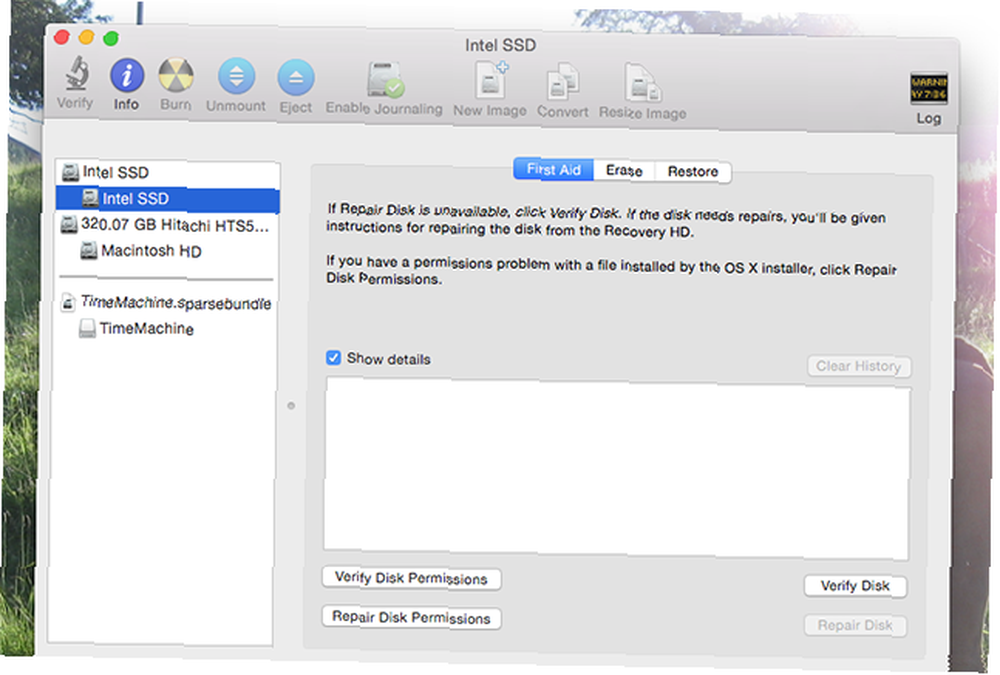Click the Convert toolbar icon
The height and width of the screenshot is (675, 1000).
(562, 83)
